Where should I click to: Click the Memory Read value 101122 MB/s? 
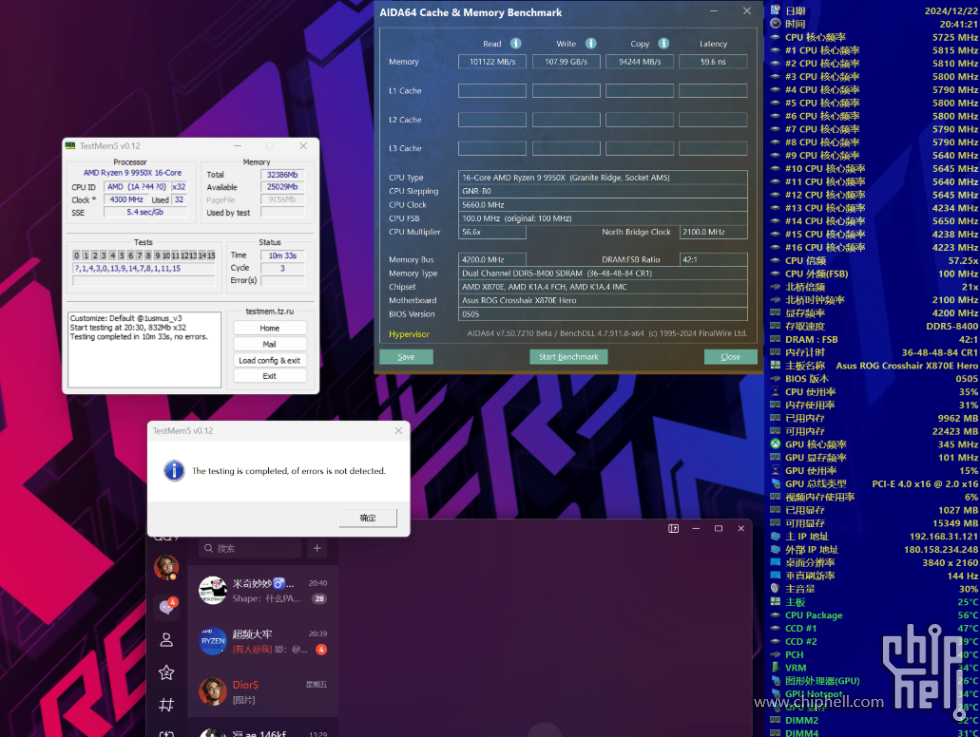[492, 62]
